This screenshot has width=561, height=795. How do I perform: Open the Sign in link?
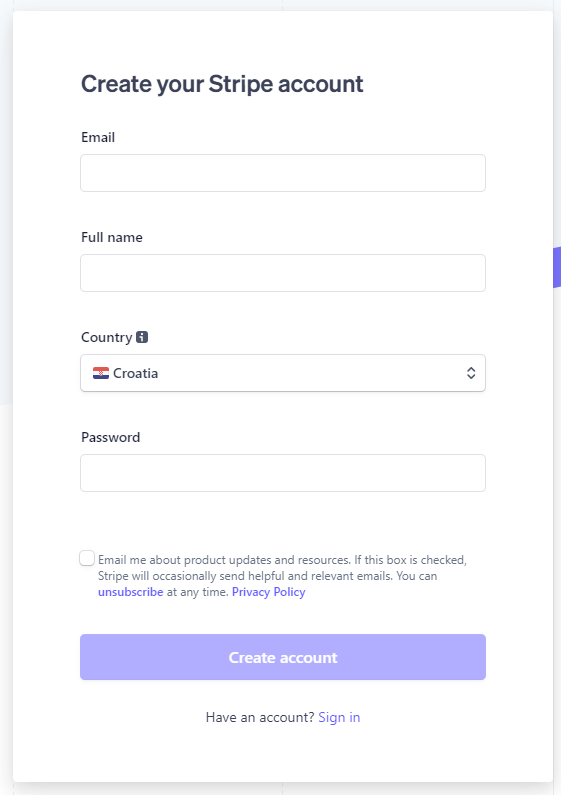click(339, 717)
